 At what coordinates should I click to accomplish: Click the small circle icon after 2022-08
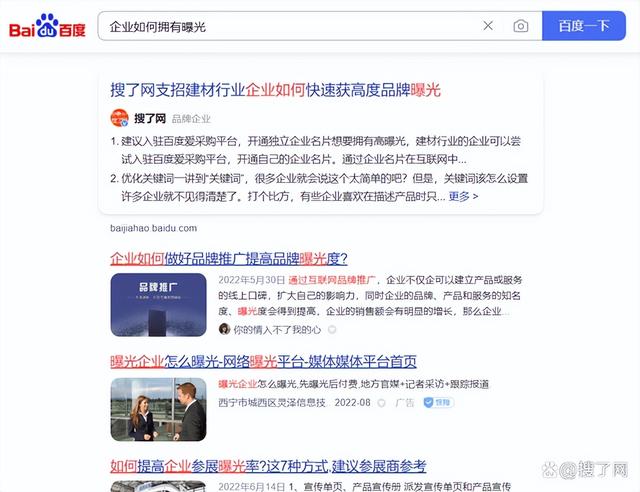click(x=382, y=403)
